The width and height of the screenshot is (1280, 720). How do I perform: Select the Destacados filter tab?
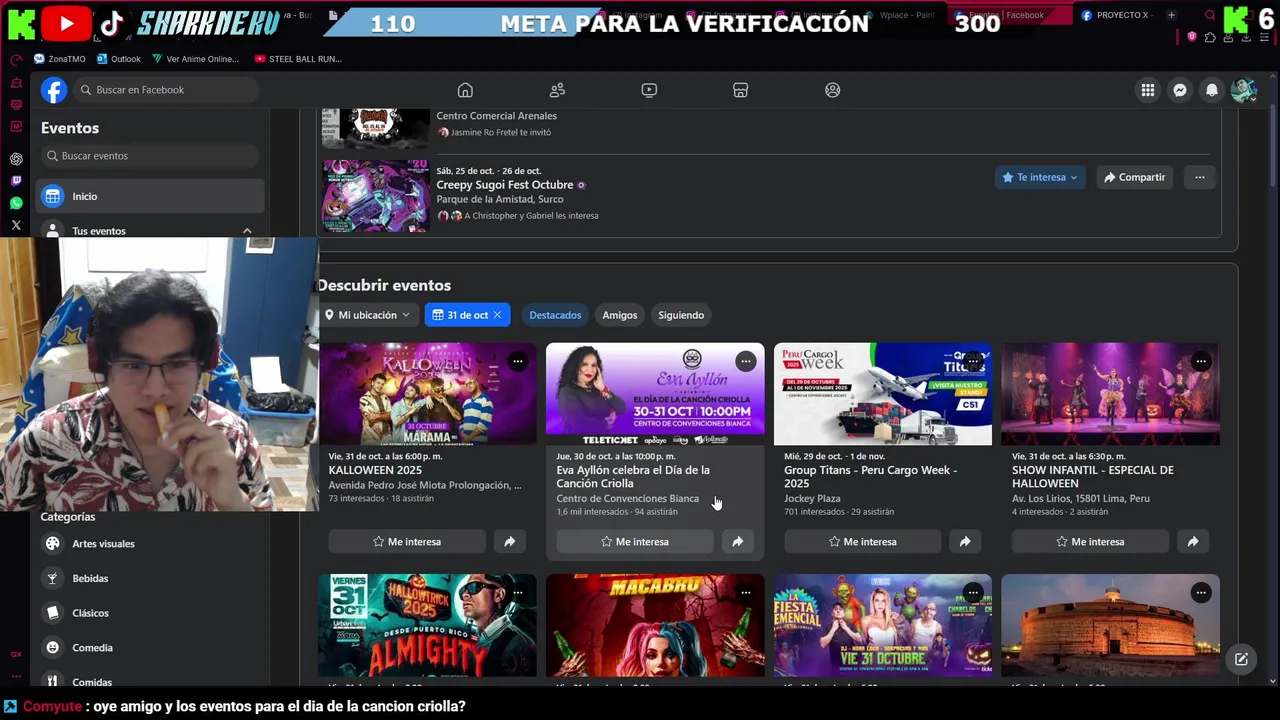(555, 315)
